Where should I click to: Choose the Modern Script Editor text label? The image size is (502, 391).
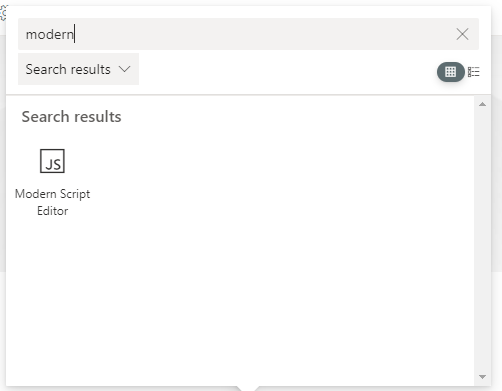point(52,202)
